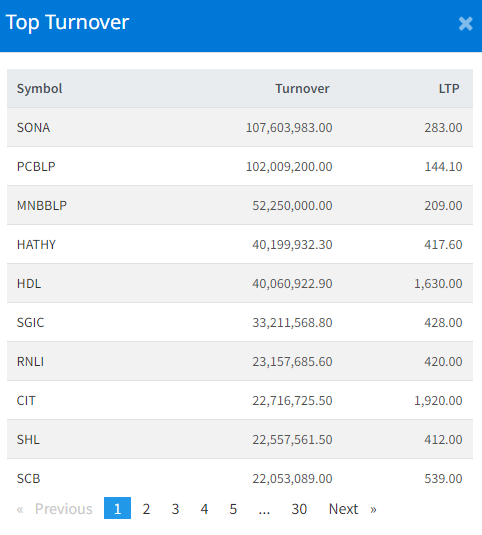The width and height of the screenshot is (482, 535).
Task: Sort by LTP column header
Action: [449, 89]
